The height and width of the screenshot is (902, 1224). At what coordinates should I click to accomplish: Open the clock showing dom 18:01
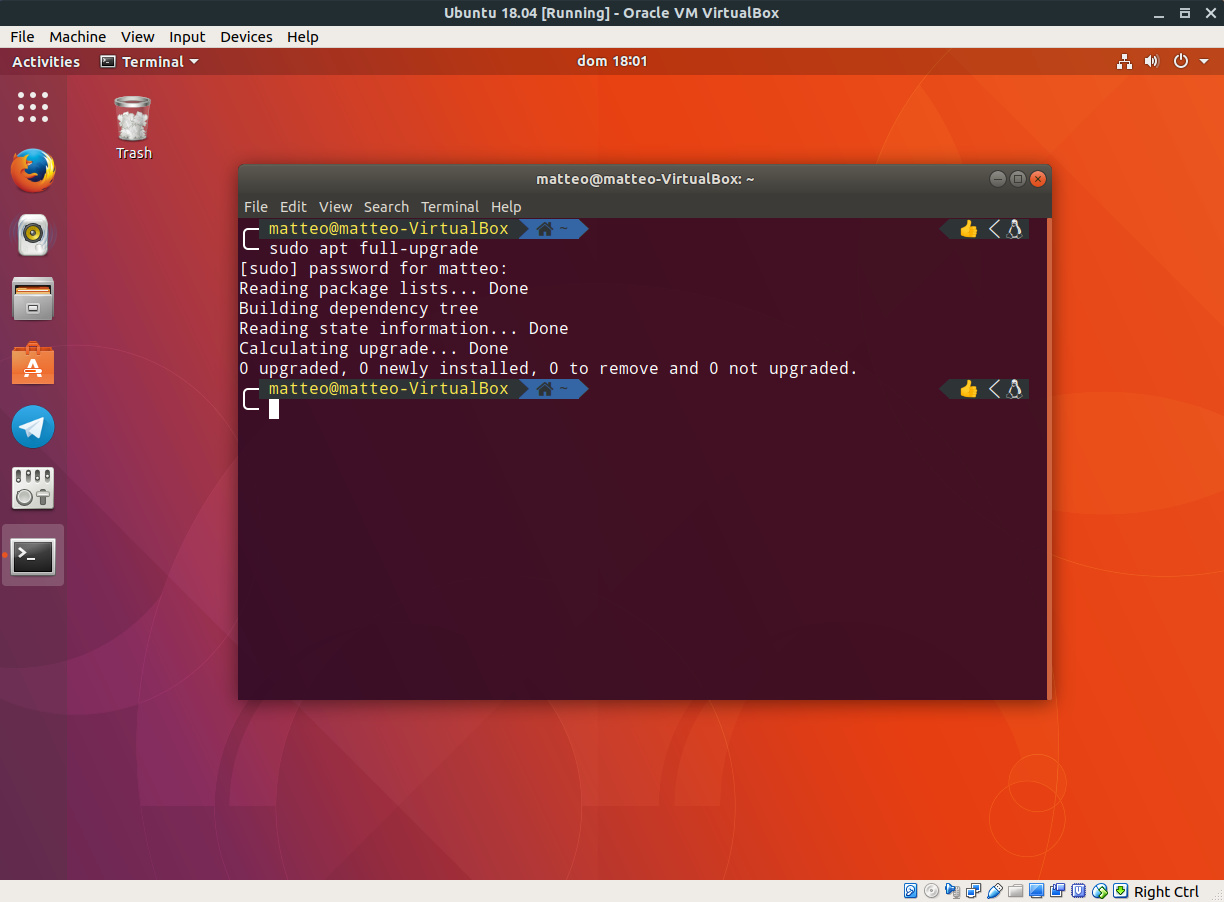[612, 61]
